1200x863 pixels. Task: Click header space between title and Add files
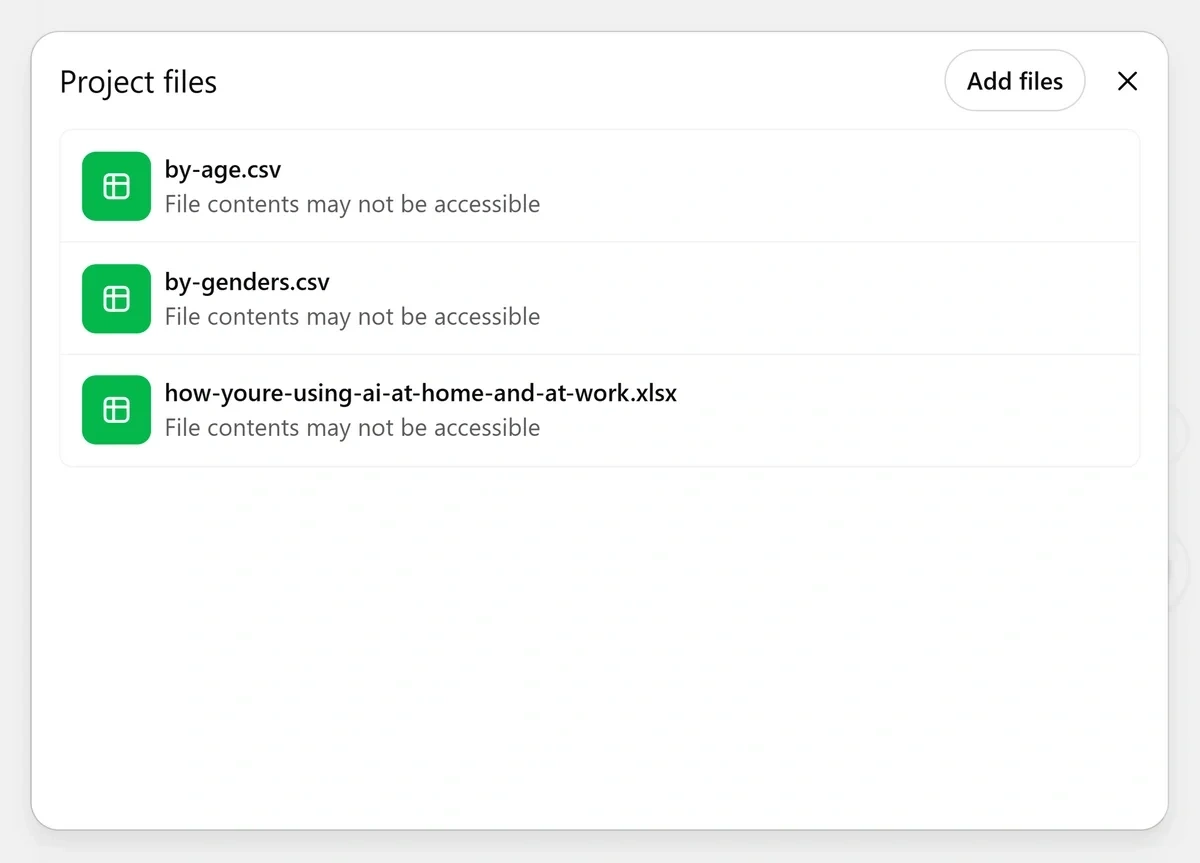tap(580, 82)
